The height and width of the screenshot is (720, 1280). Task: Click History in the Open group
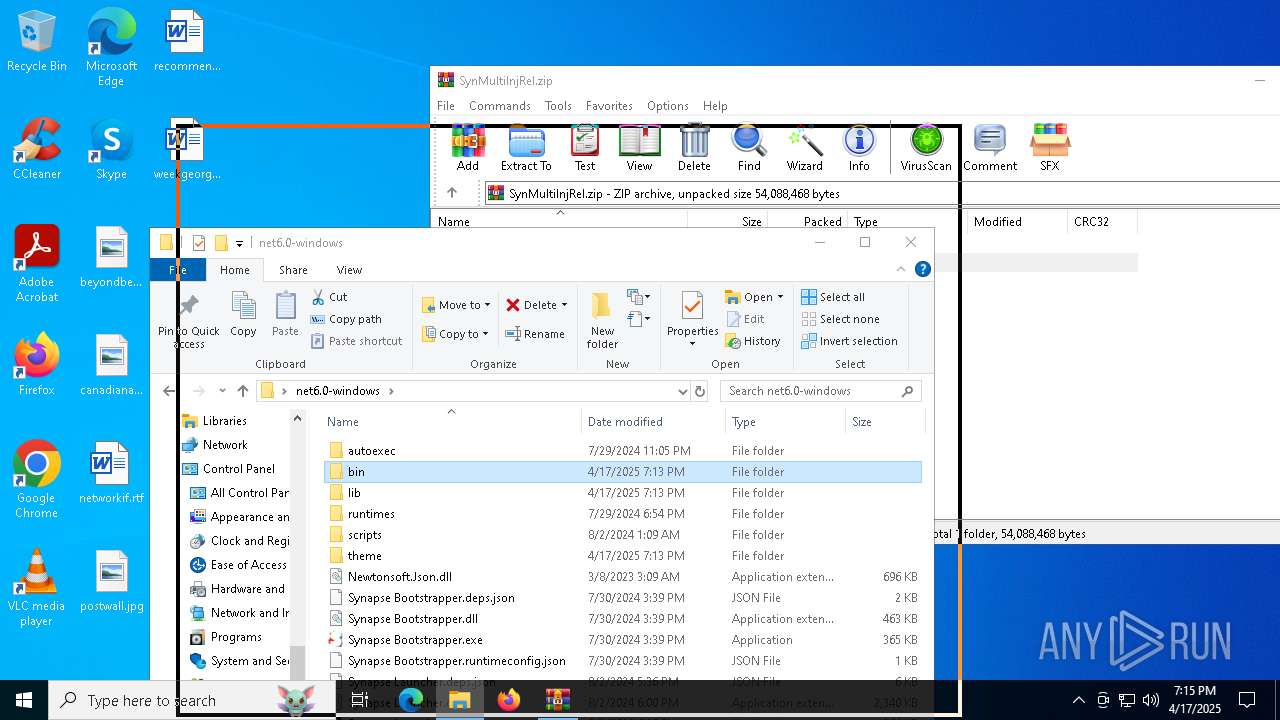coord(754,341)
